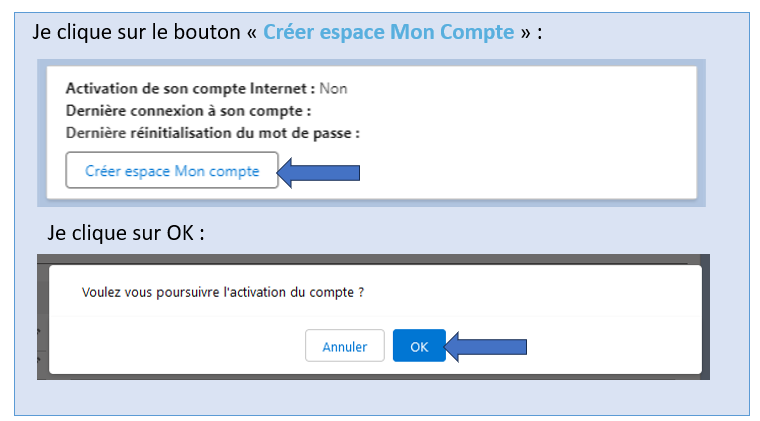Cancel activation with the Annuler button
Viewport: 760px width, 421px height.
(x=344, y=347)
